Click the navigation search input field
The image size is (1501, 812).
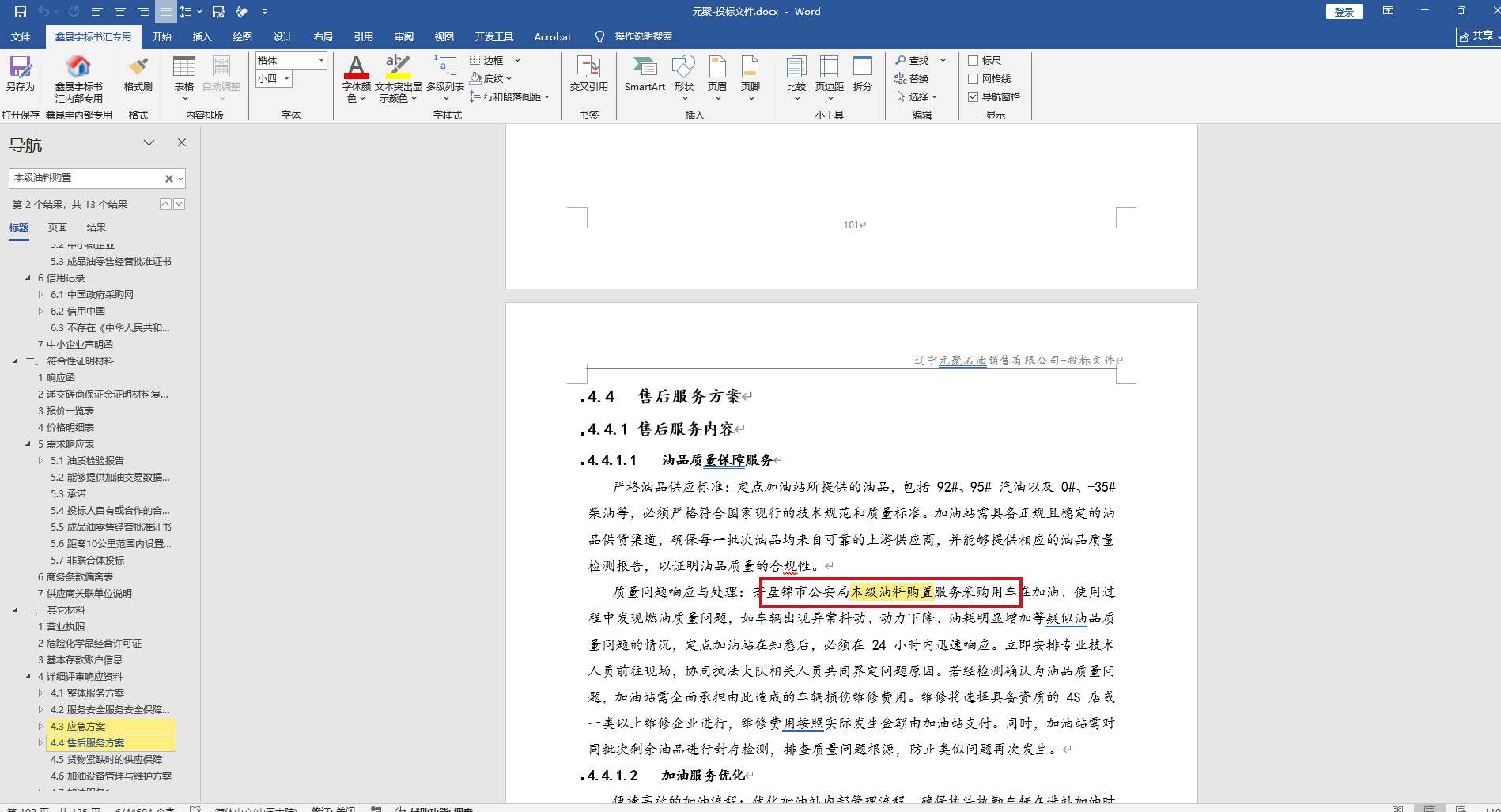click(87, 179)
